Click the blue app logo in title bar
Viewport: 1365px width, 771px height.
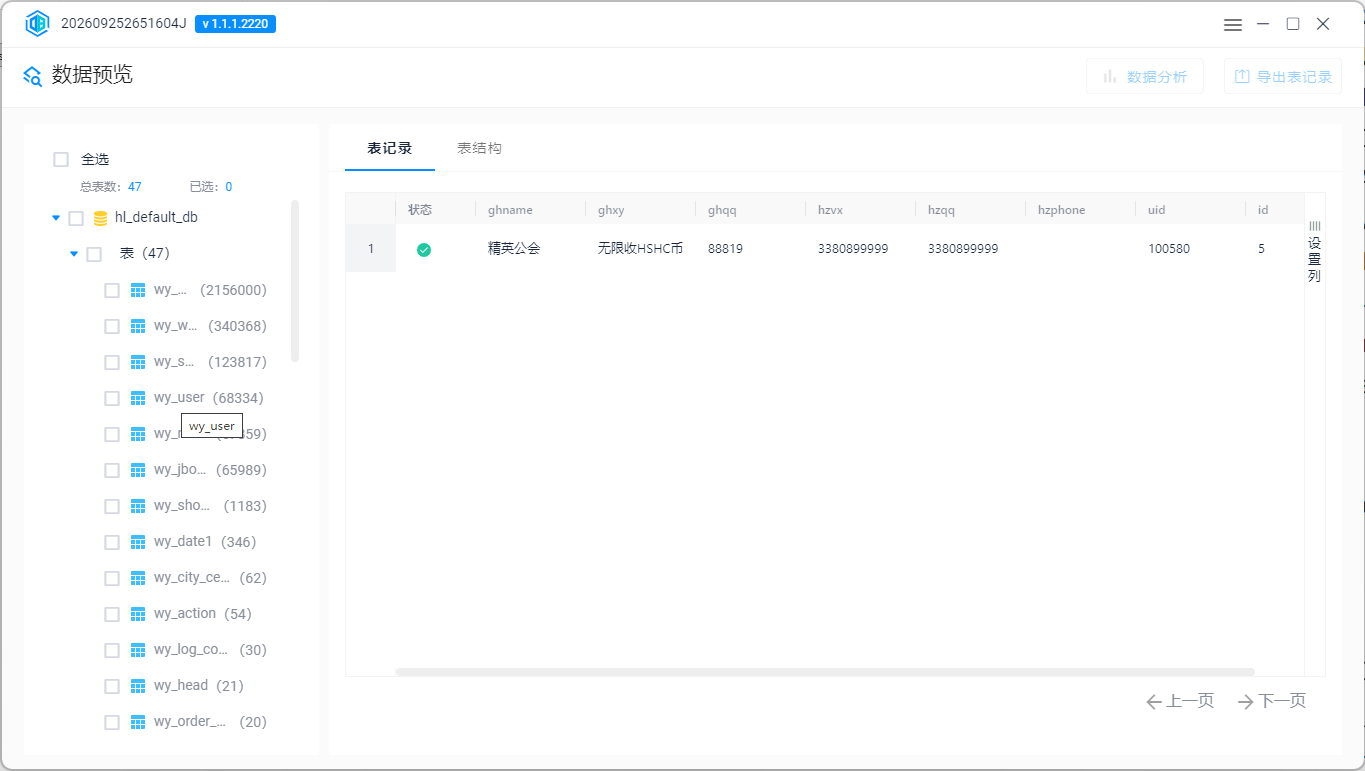[x=37, y=24]
